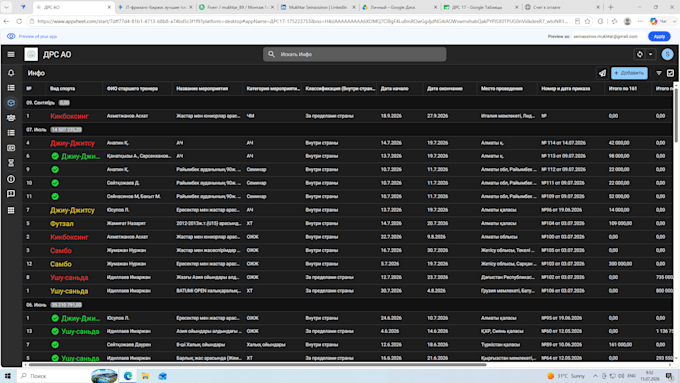Sort by Дата начало column header

coord(395,88)
